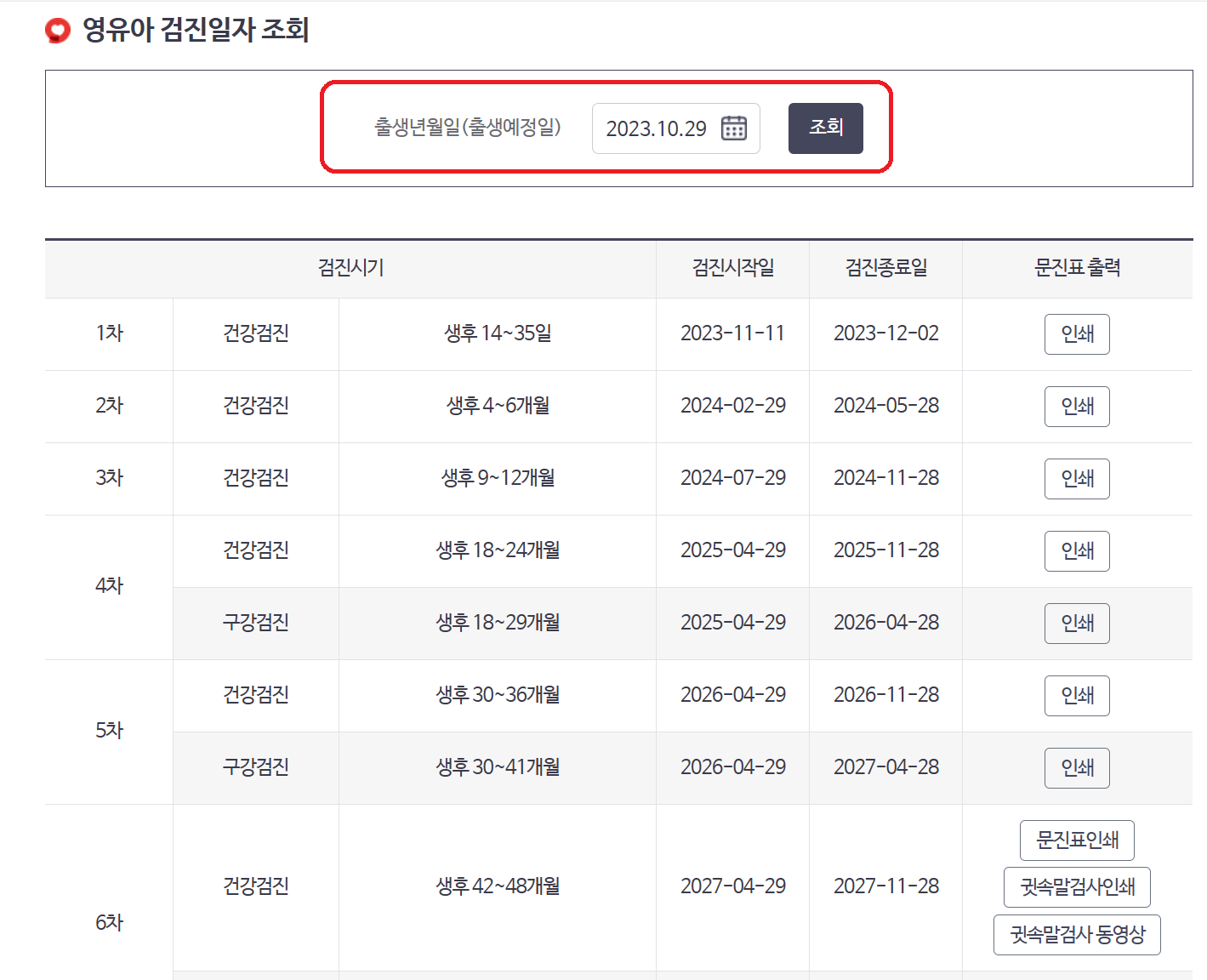Print the 5차 건강검진 생후 30~36개월 form
This screenshot has height=980, width=1207.
pos(1076,695)
